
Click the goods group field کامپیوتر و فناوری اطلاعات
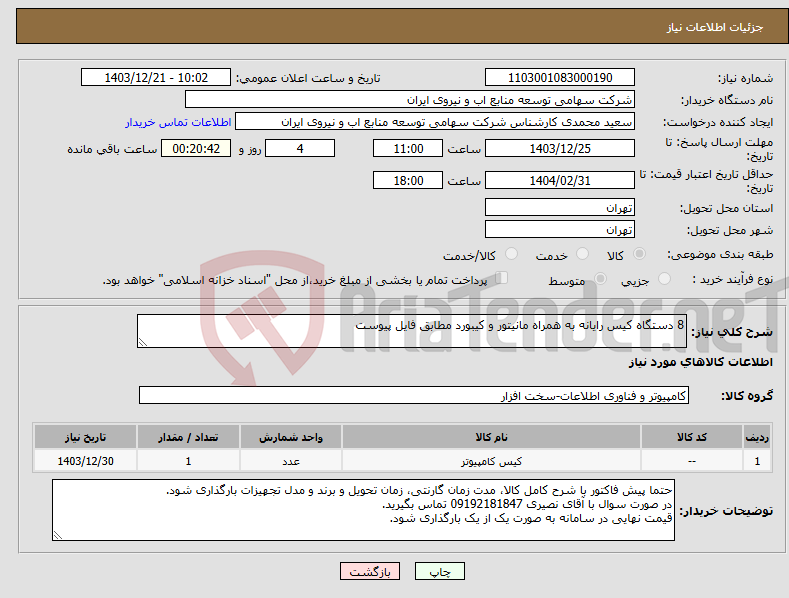point(414,395)
